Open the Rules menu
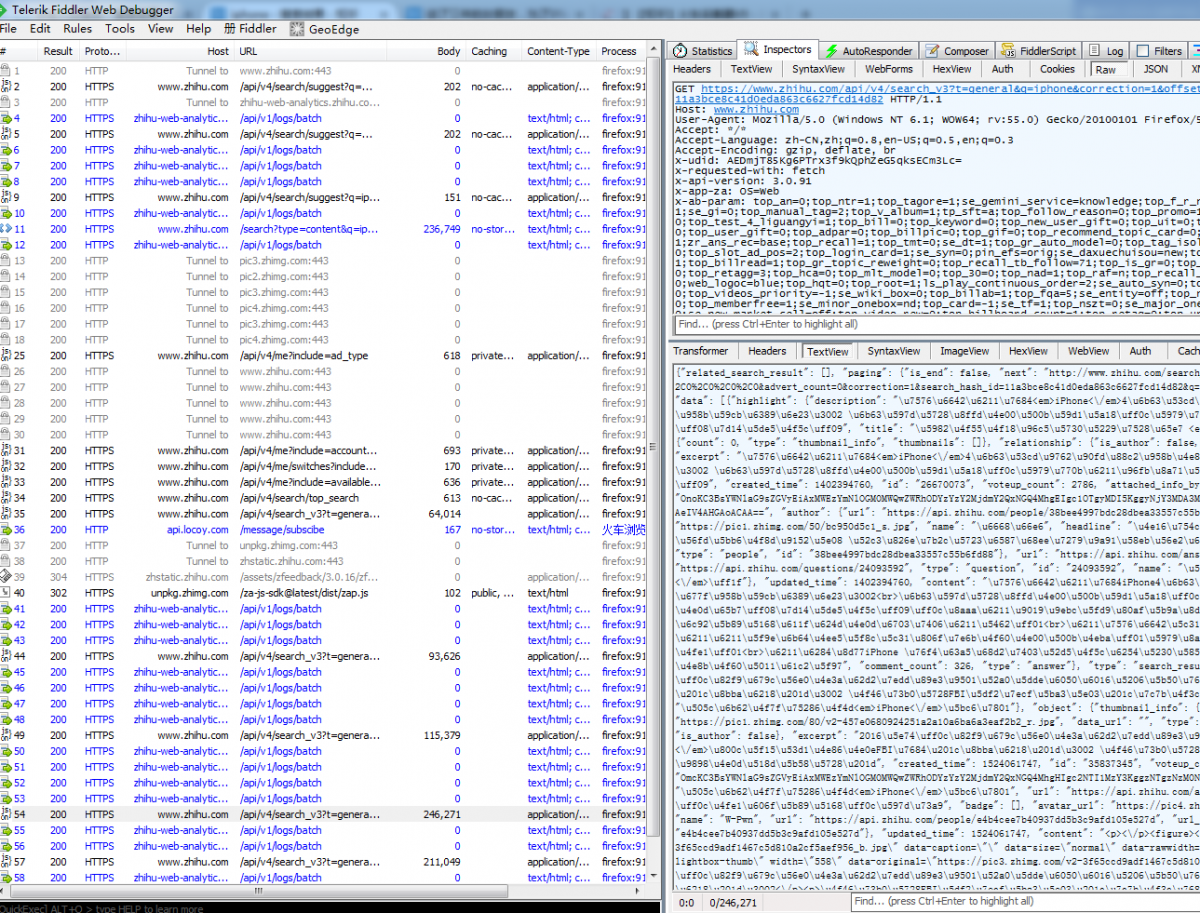The width and height of the screenshot is (1200, 913). click(77, 29)
